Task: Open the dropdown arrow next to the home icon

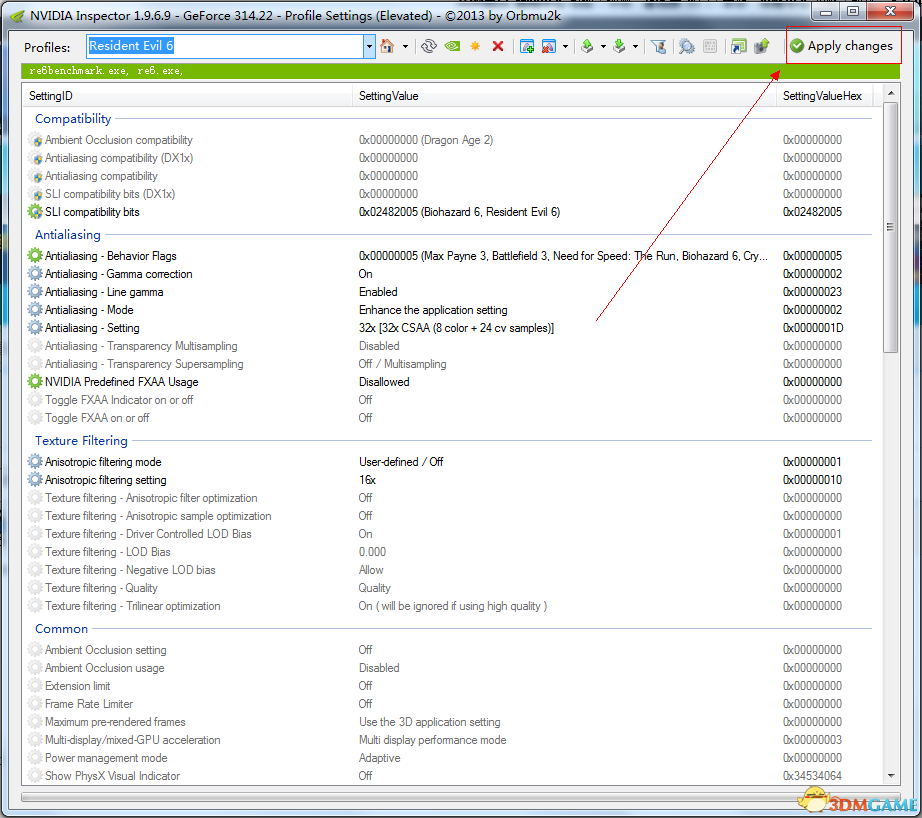Action: coord(405,46)
